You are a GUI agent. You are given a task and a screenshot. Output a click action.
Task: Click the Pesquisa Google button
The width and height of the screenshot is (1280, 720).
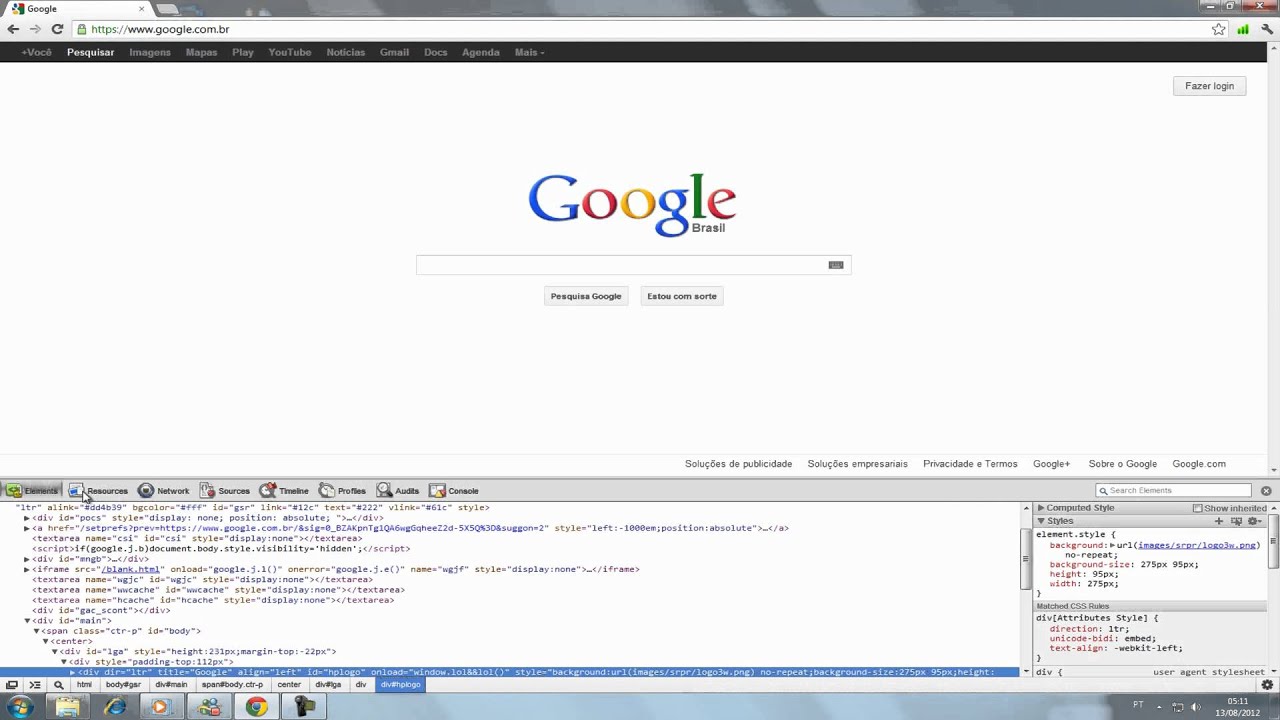[x=586, y=296]
